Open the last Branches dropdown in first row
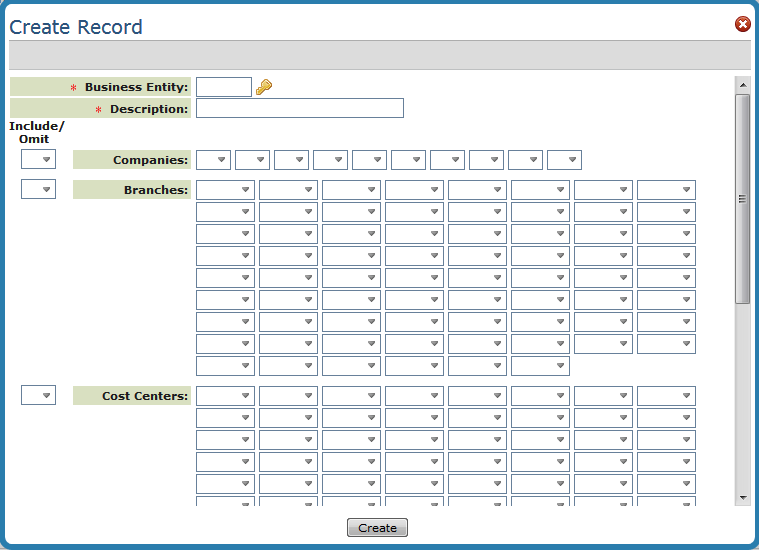This screenshot has width=759, height=550. (666, 190)
